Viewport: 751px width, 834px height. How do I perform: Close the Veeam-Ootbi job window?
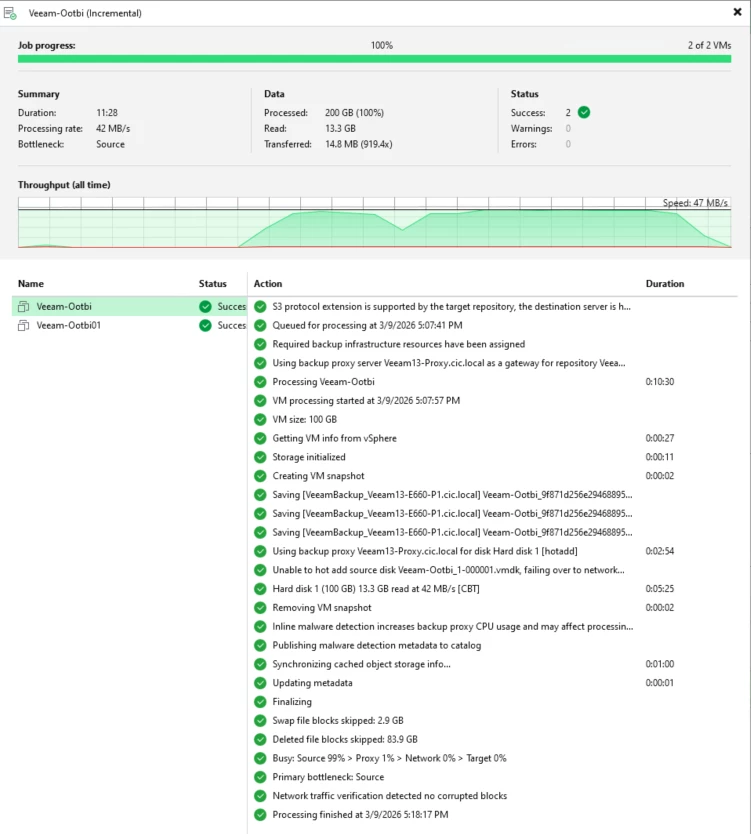(737, 12)
